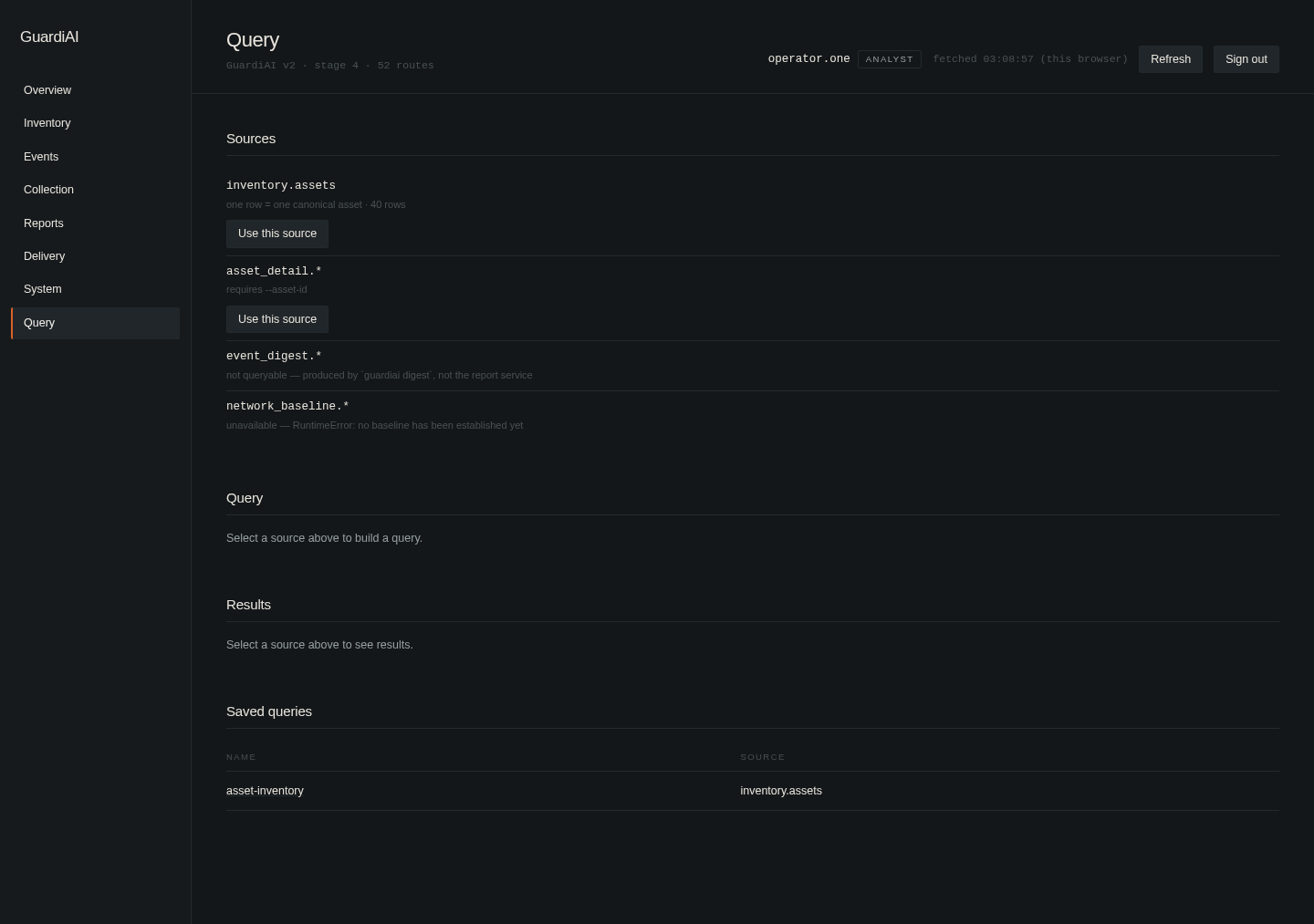Click the SOURCE column header
Screen dimensions: 1314x924
[763, 757]
